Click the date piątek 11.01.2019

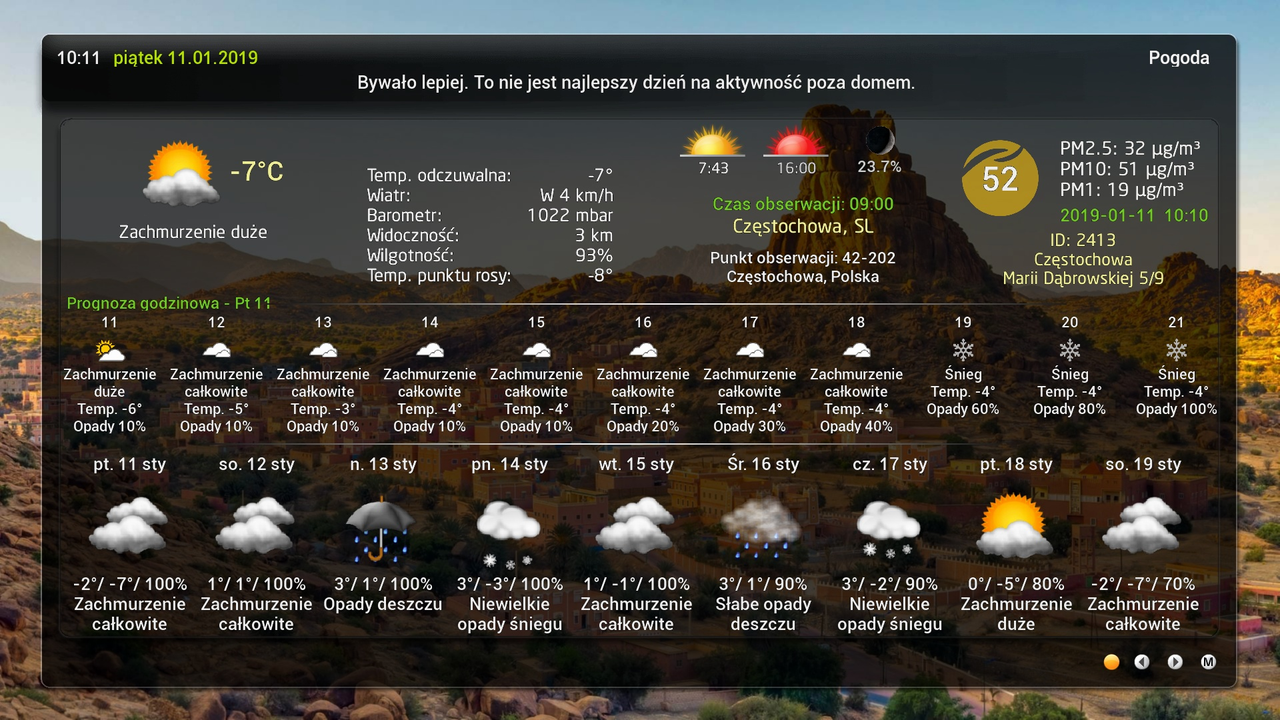186,58
